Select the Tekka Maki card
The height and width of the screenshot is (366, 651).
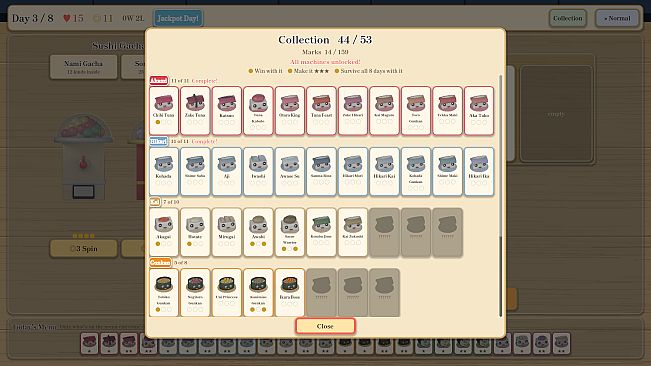[x=448, y=111]
